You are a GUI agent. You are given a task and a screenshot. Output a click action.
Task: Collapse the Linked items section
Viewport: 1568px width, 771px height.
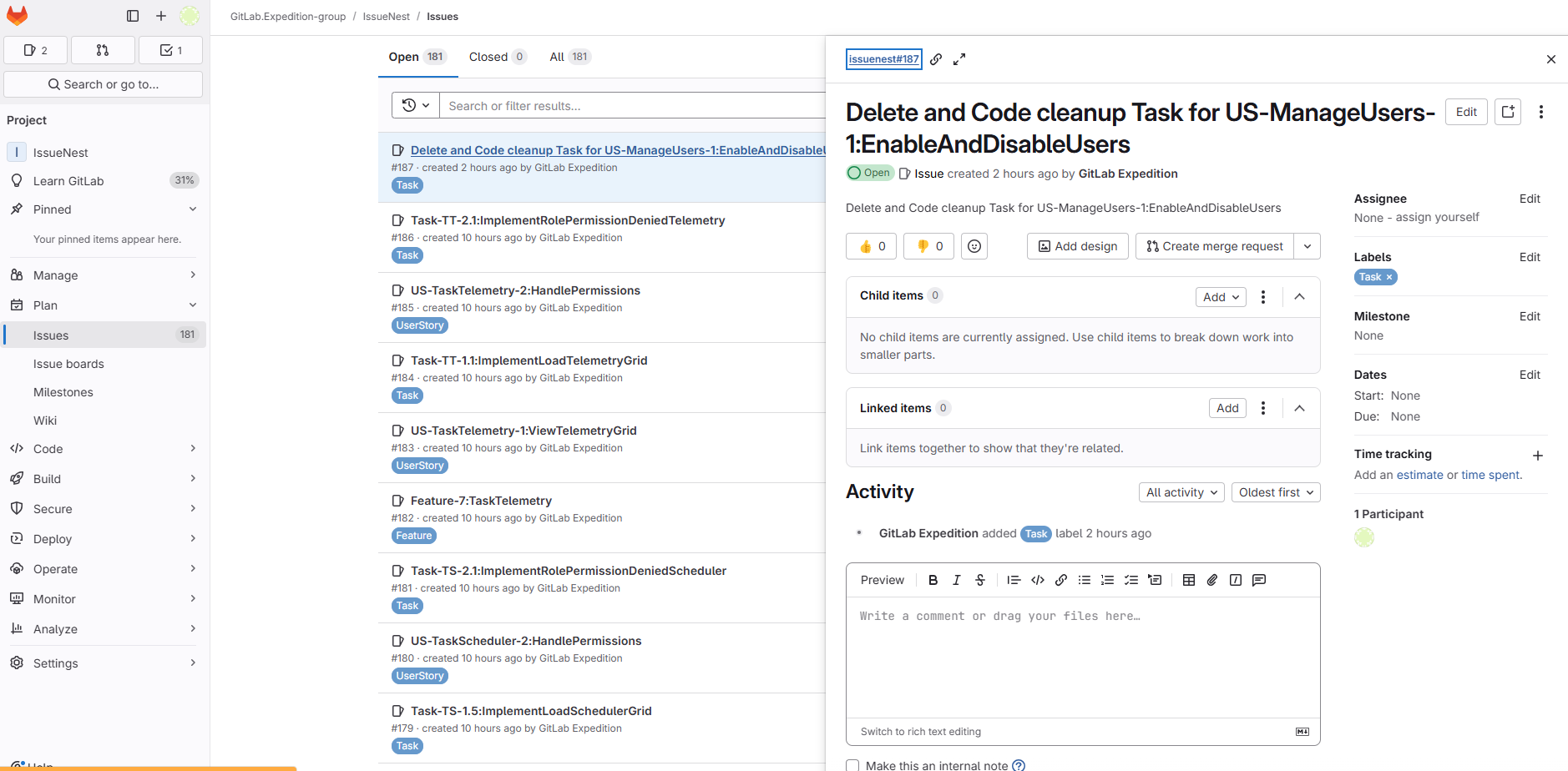[1300, 408]
